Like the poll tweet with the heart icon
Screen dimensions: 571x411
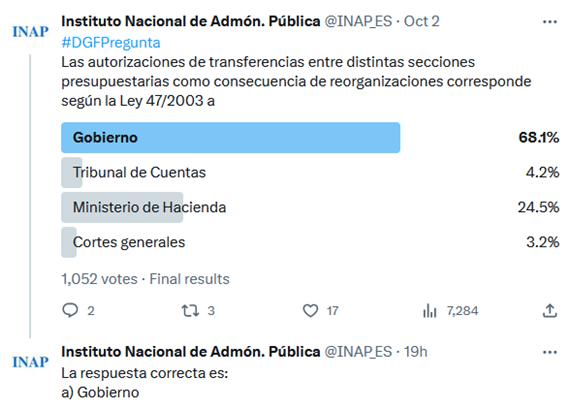point(310,311)
